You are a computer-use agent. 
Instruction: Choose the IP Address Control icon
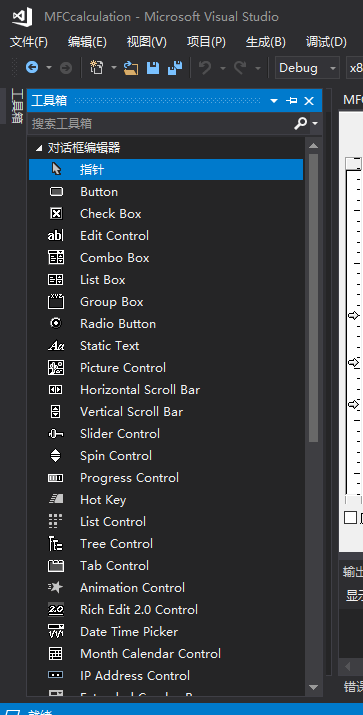pos(56,675)
